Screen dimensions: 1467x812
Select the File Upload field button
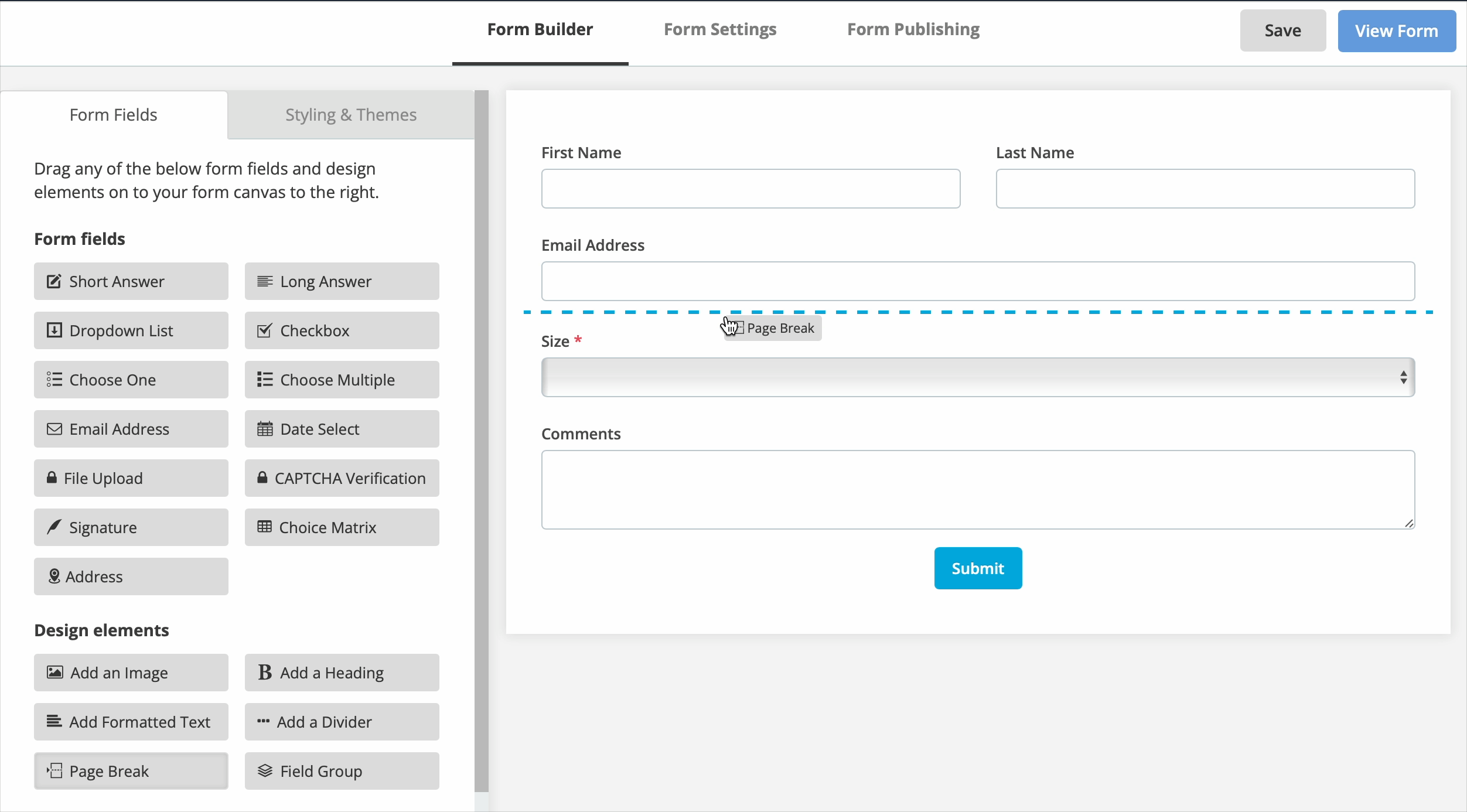[131, 478]
